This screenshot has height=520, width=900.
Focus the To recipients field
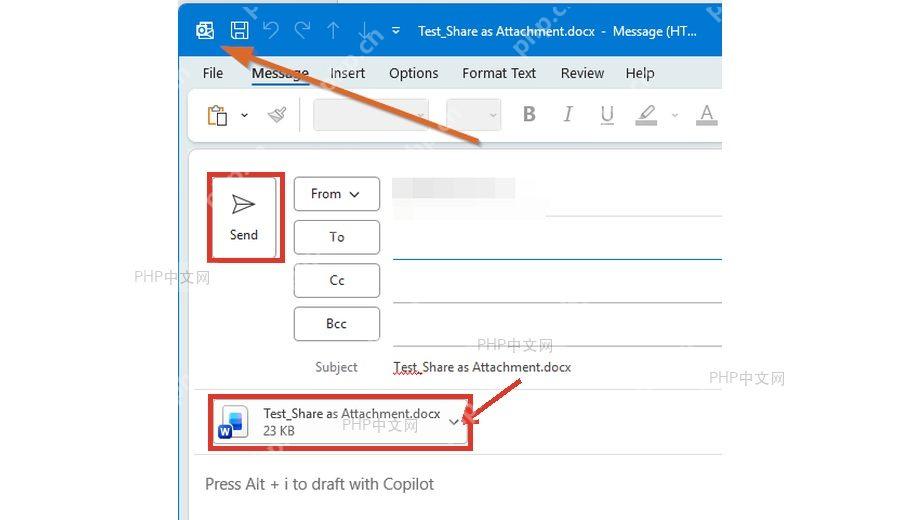(x=557, y=240)
